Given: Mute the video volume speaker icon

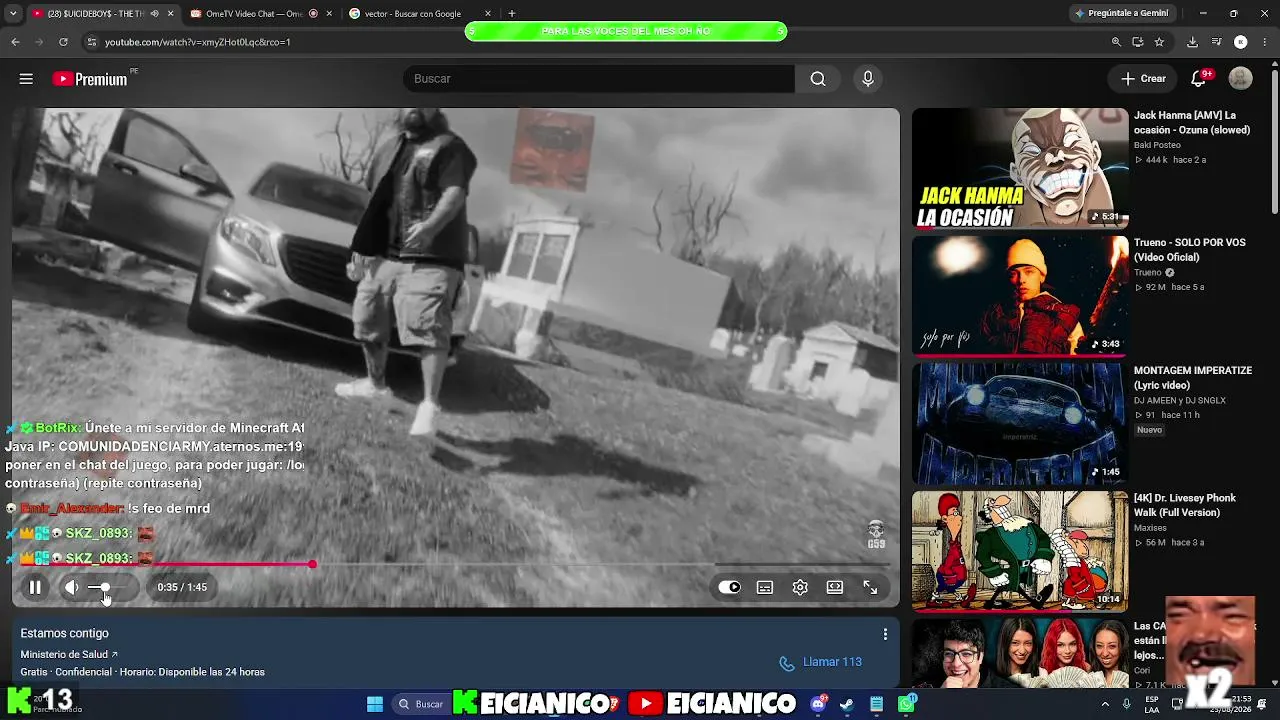Looking at the screenshot, I should pos(71,587).
